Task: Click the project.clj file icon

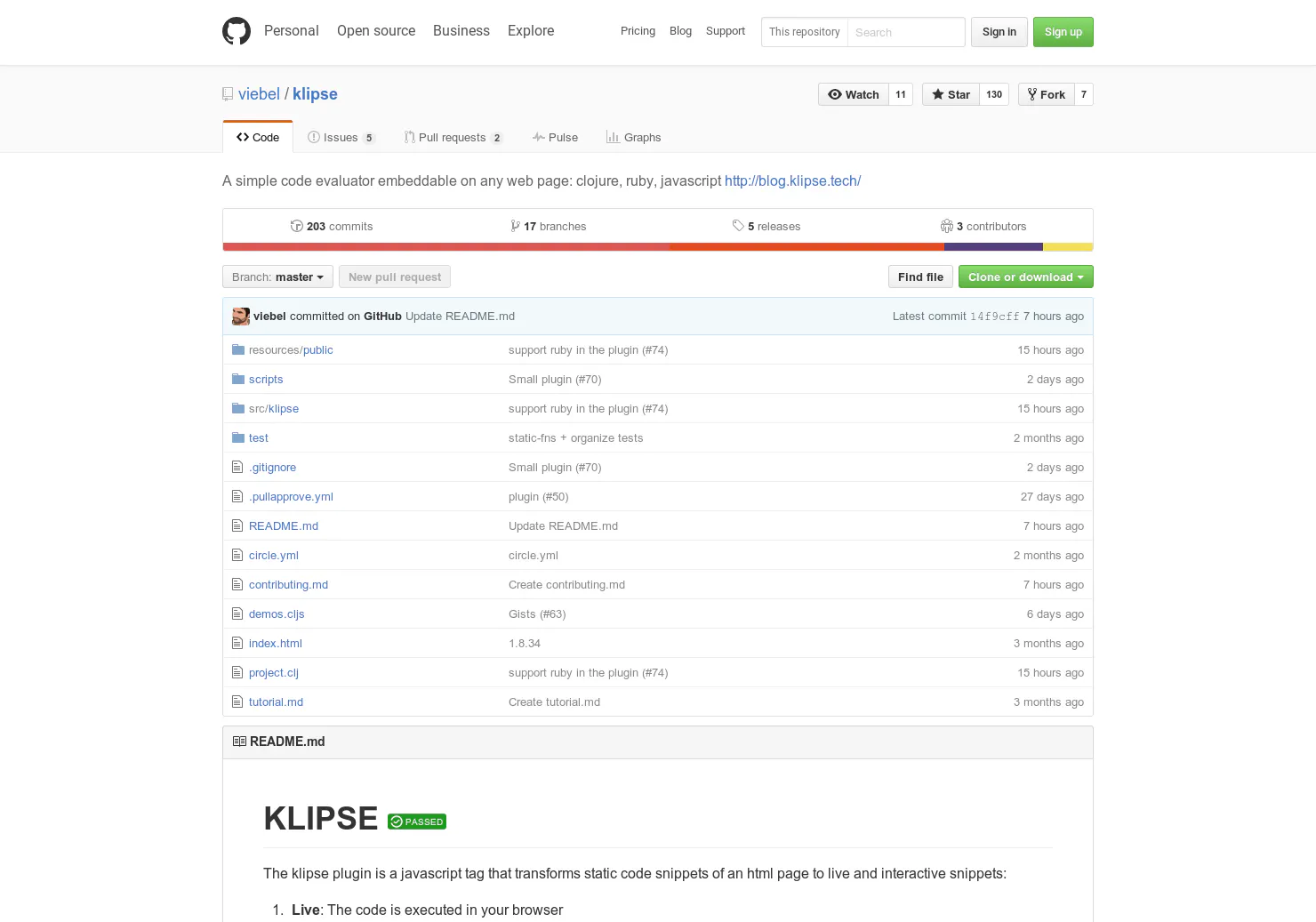Action: point(237,672)
